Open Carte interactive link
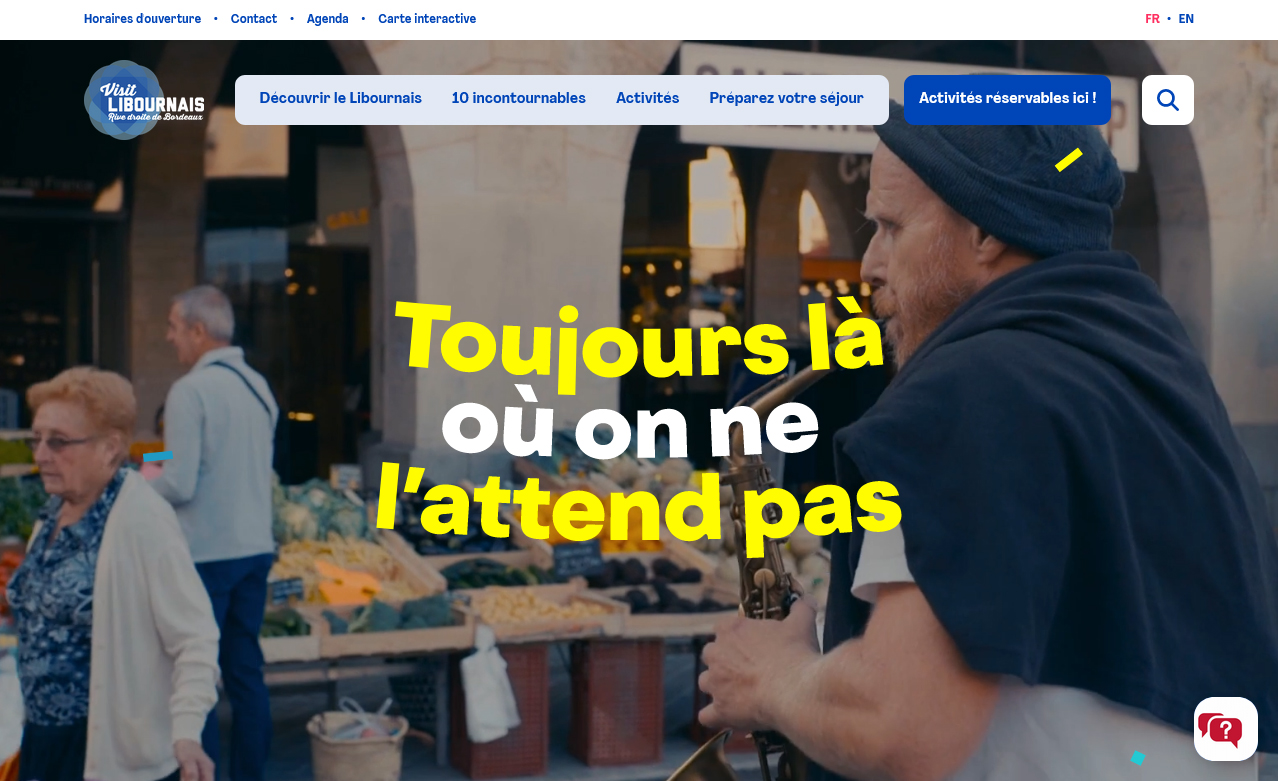This screenshot has width=1278, height=781. coord(427,19)
